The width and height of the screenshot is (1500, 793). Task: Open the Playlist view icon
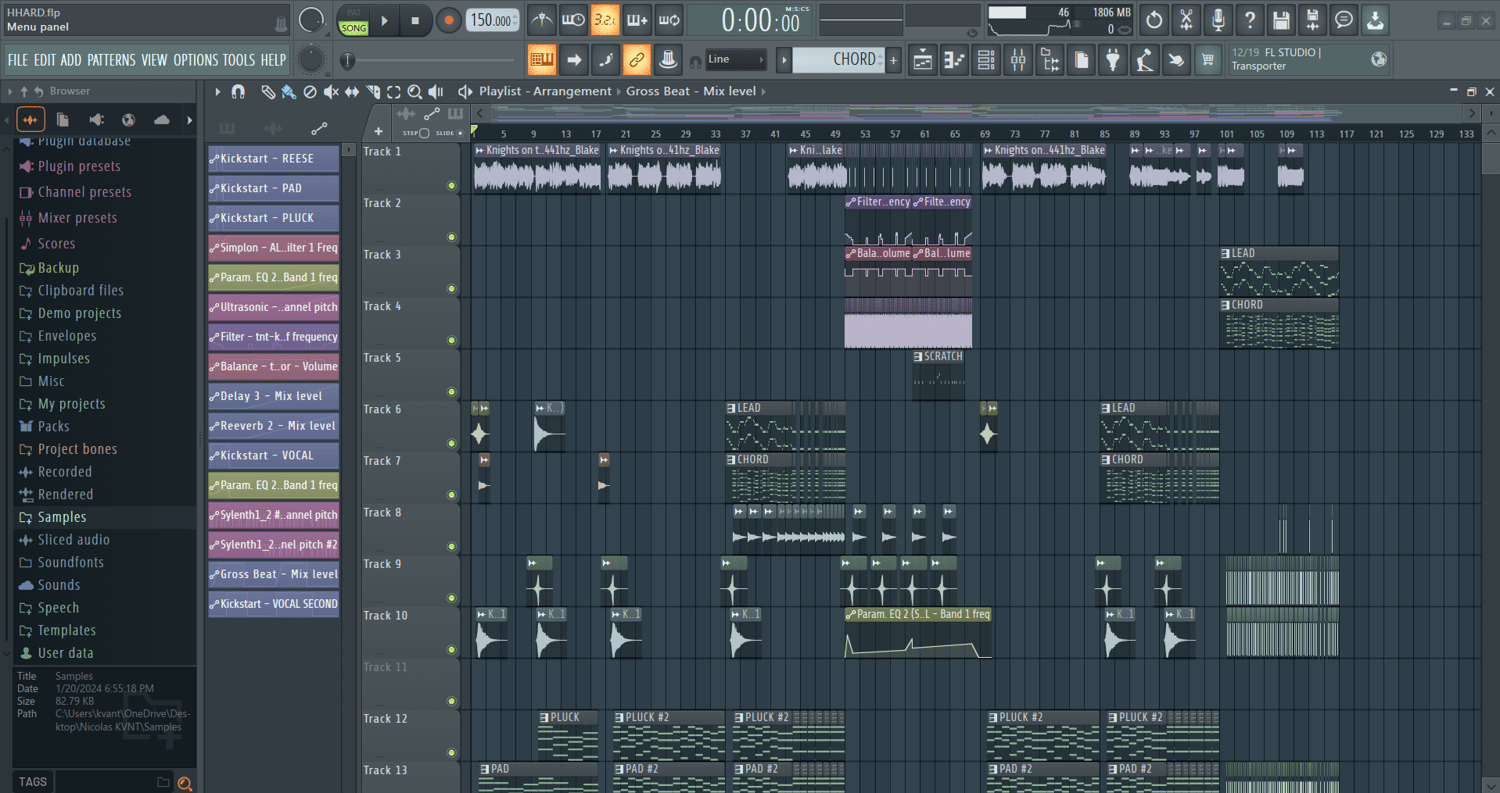(x=923, y=60)
